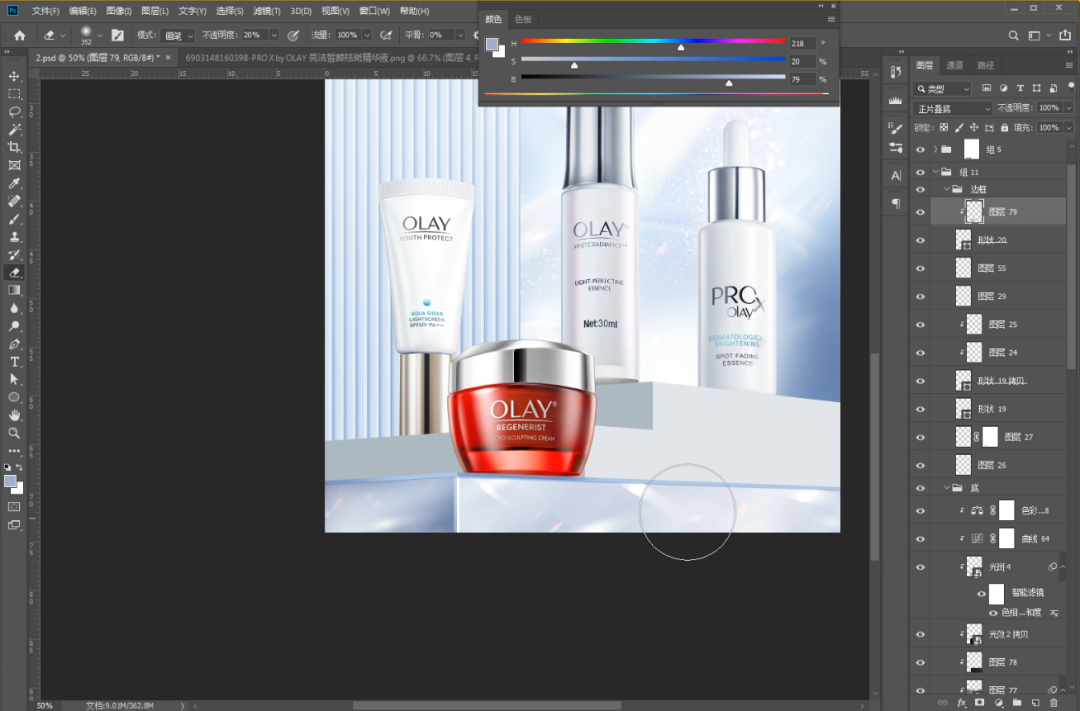Hide the 组 5 group layer
Image resolution: width=1080 pixels, height=711 pixels.
point(920,150)
